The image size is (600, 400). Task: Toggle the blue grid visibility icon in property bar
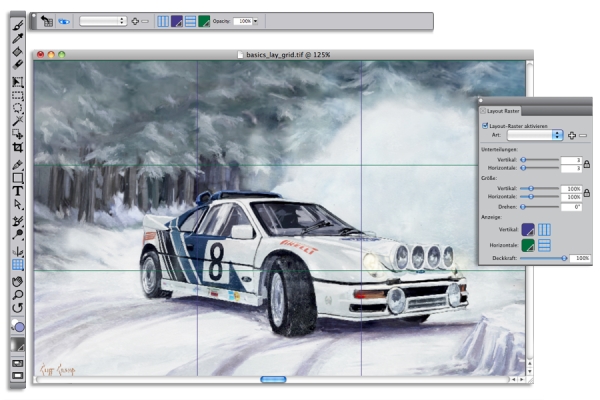(x=64, y=21)
